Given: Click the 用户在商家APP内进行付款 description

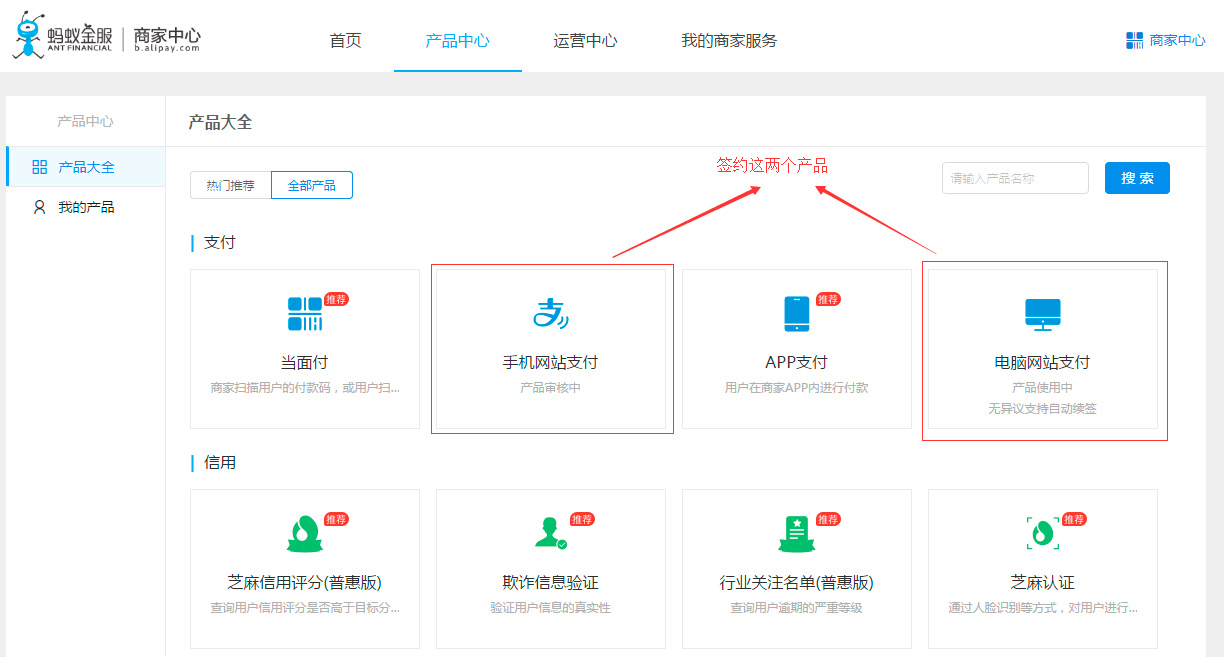Looking at the screenshot, I should coord(797,387).
